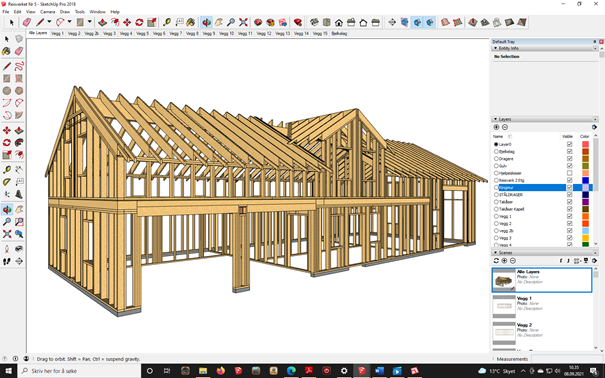Switch to Vegg 10 scene tab
Screen dimensions: 605x378
226,34
